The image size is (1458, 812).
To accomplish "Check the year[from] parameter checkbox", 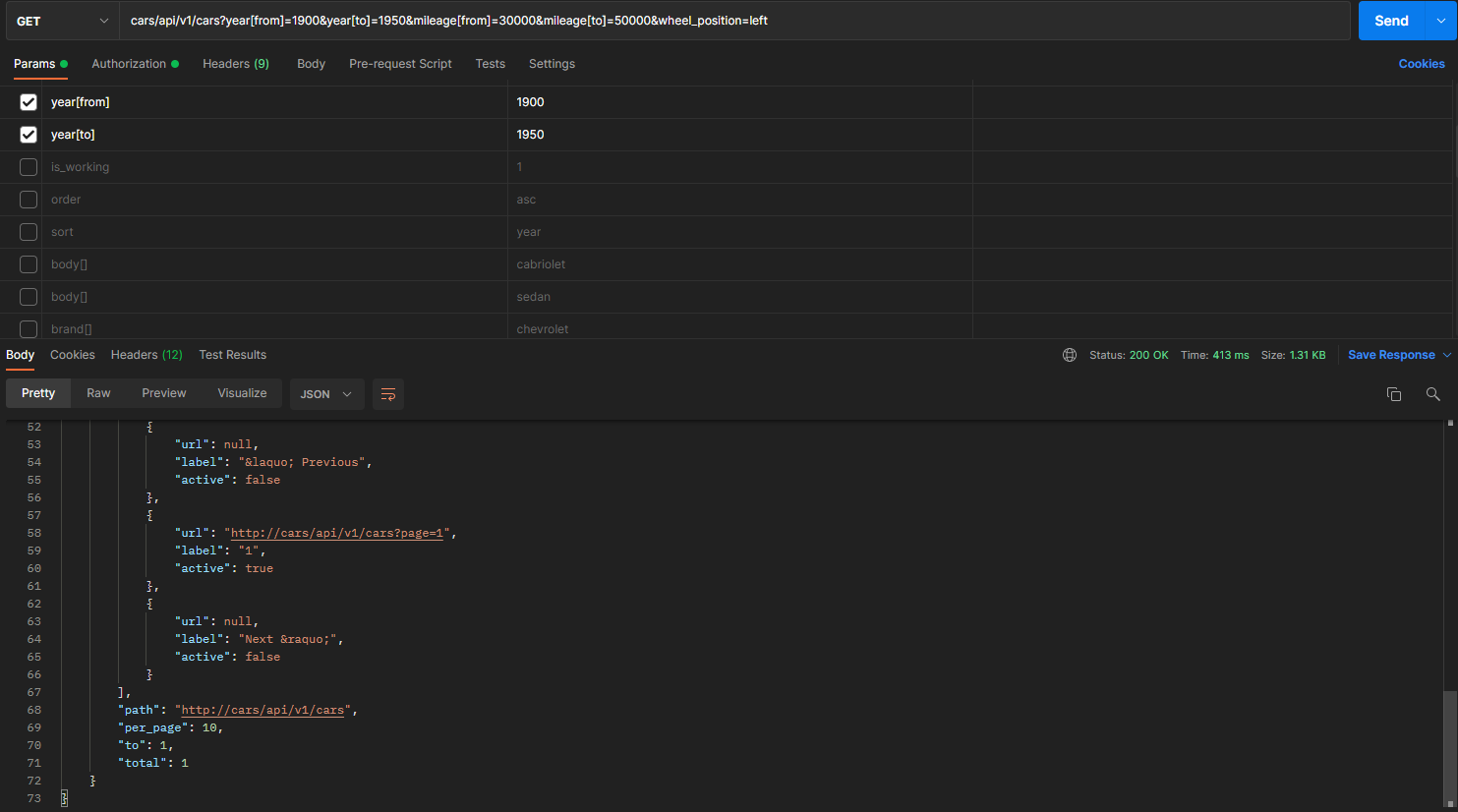I will click(29, 102).
